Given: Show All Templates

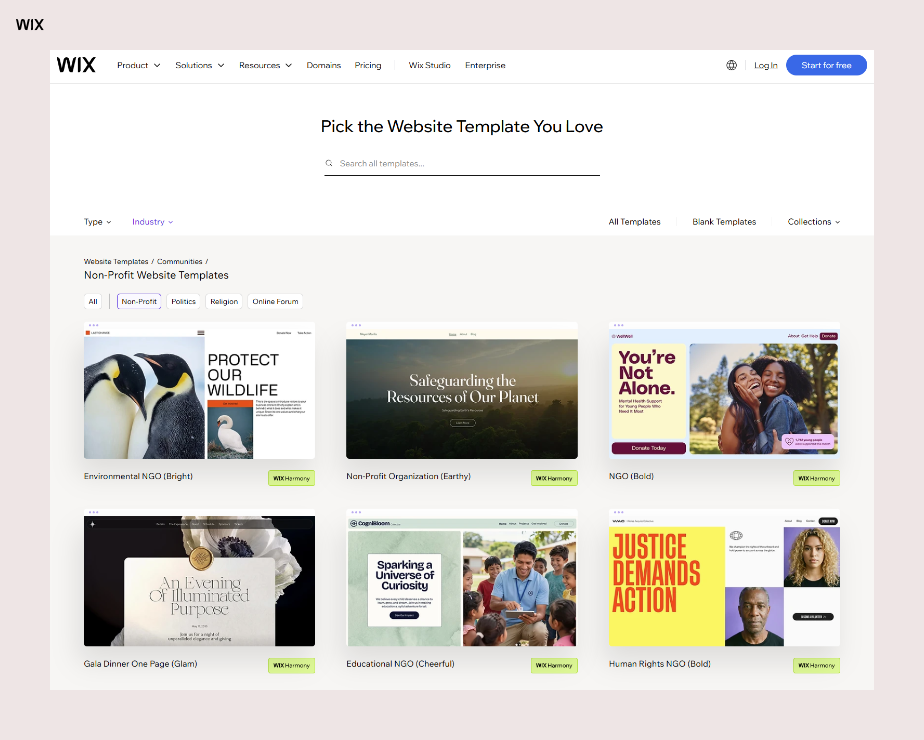Looking at the screenshot, I should click(x=635, y=222).
